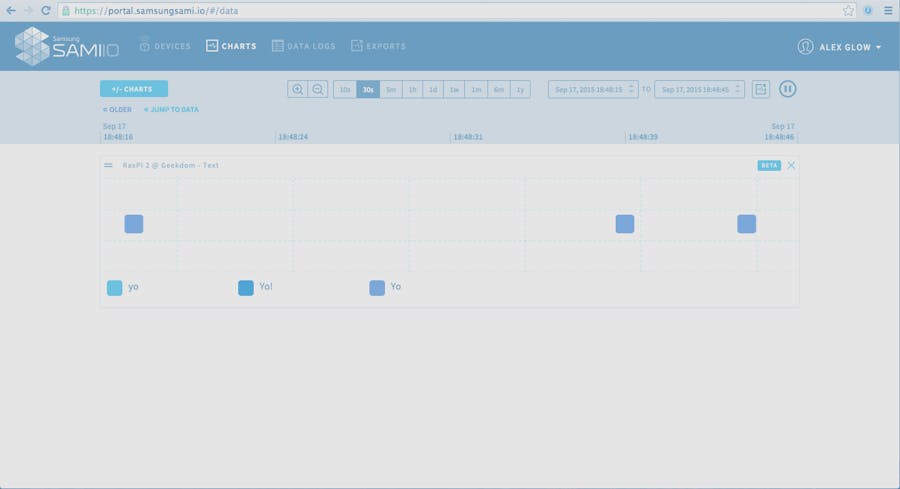Click the middle data point square
The image size is (900, 489).
click(625, 224)
